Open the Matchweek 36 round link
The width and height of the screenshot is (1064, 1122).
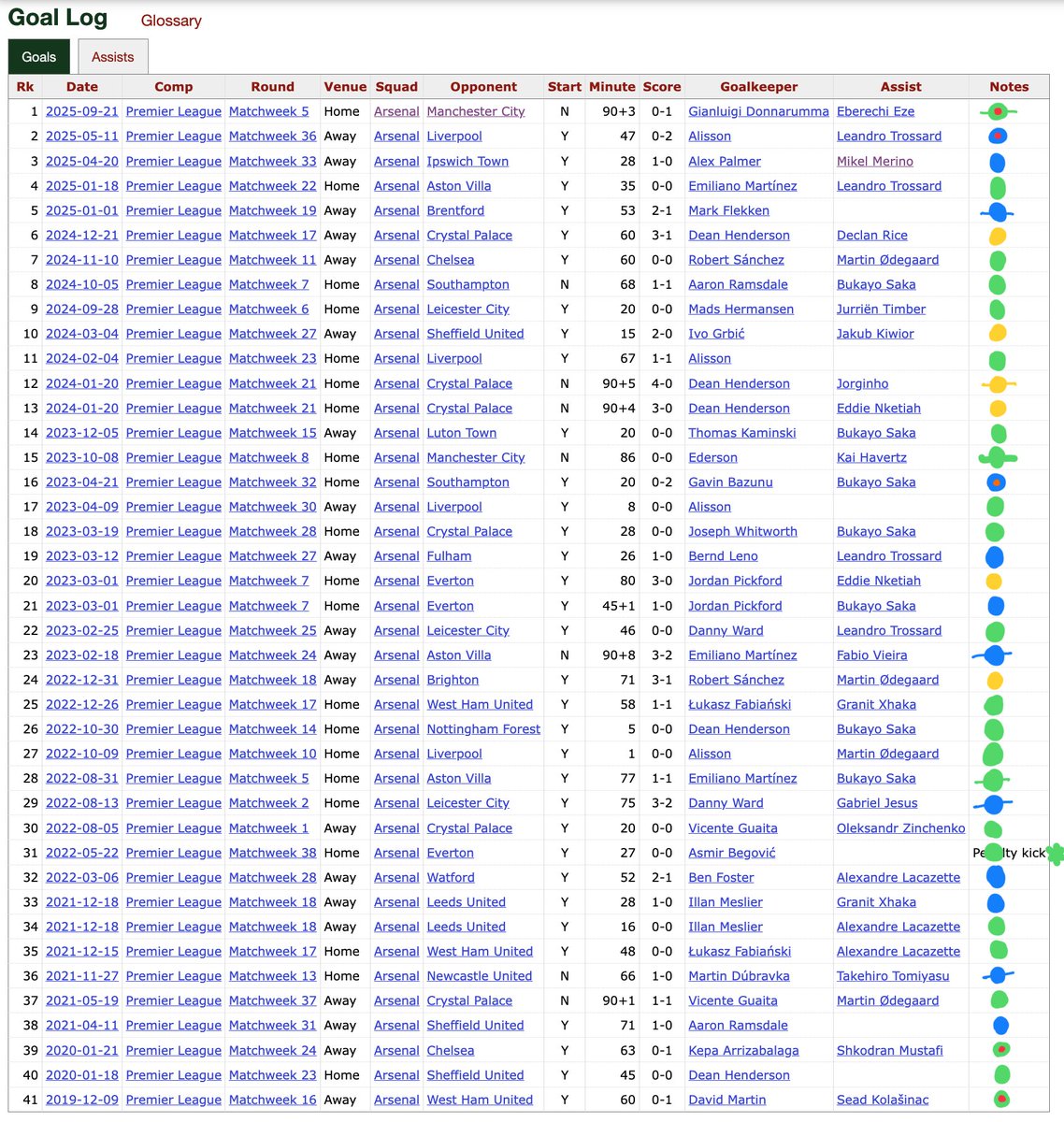click(273, 137)
